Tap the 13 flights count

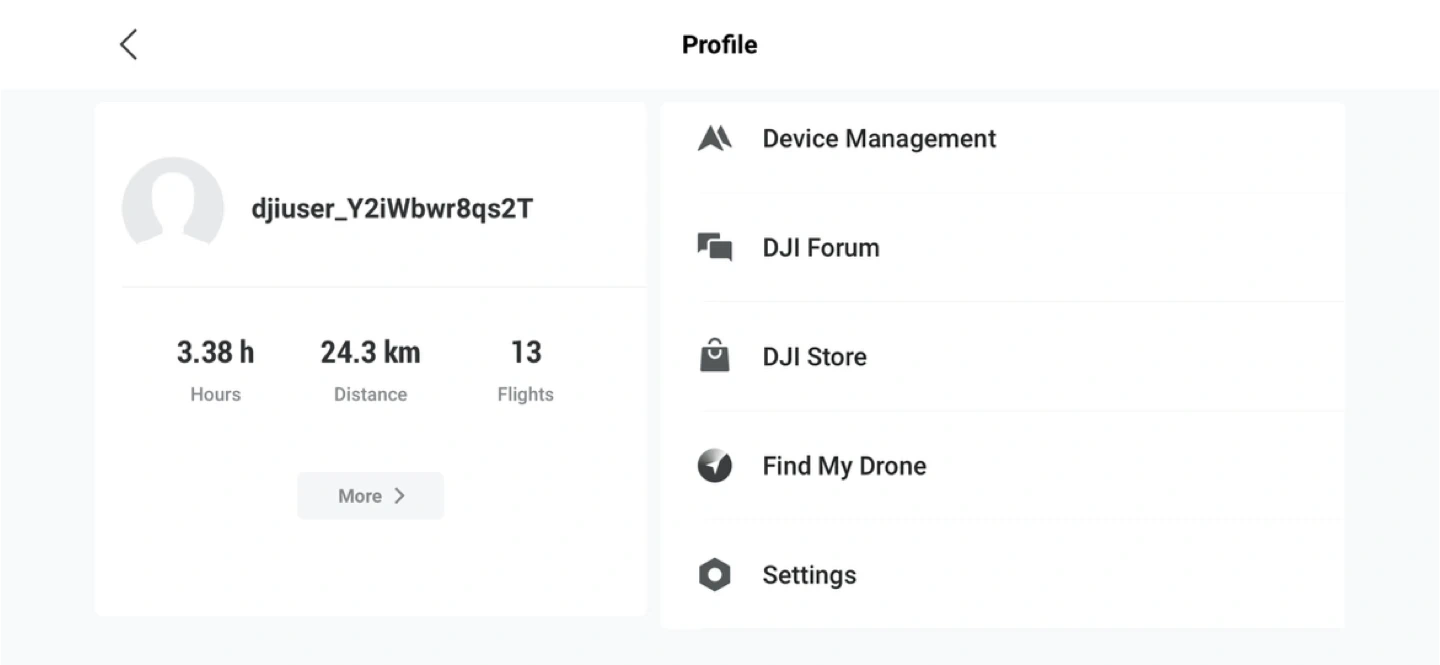tap(525, 352)
